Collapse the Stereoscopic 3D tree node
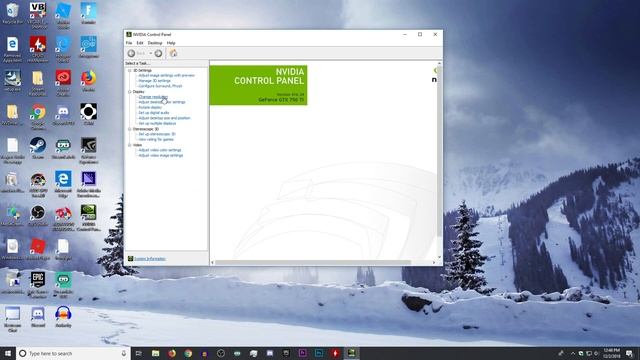The image size is (640, 360). click(x=130, y=129)
